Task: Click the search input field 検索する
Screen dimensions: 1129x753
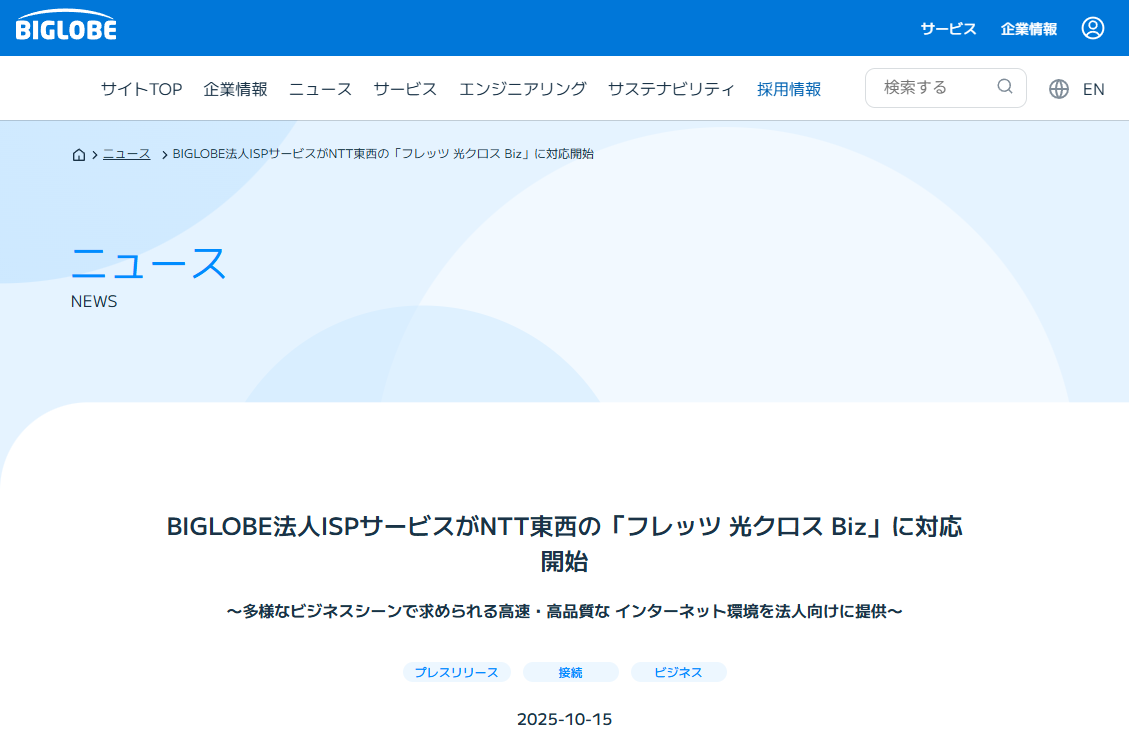Action: (x=930, y=87)
